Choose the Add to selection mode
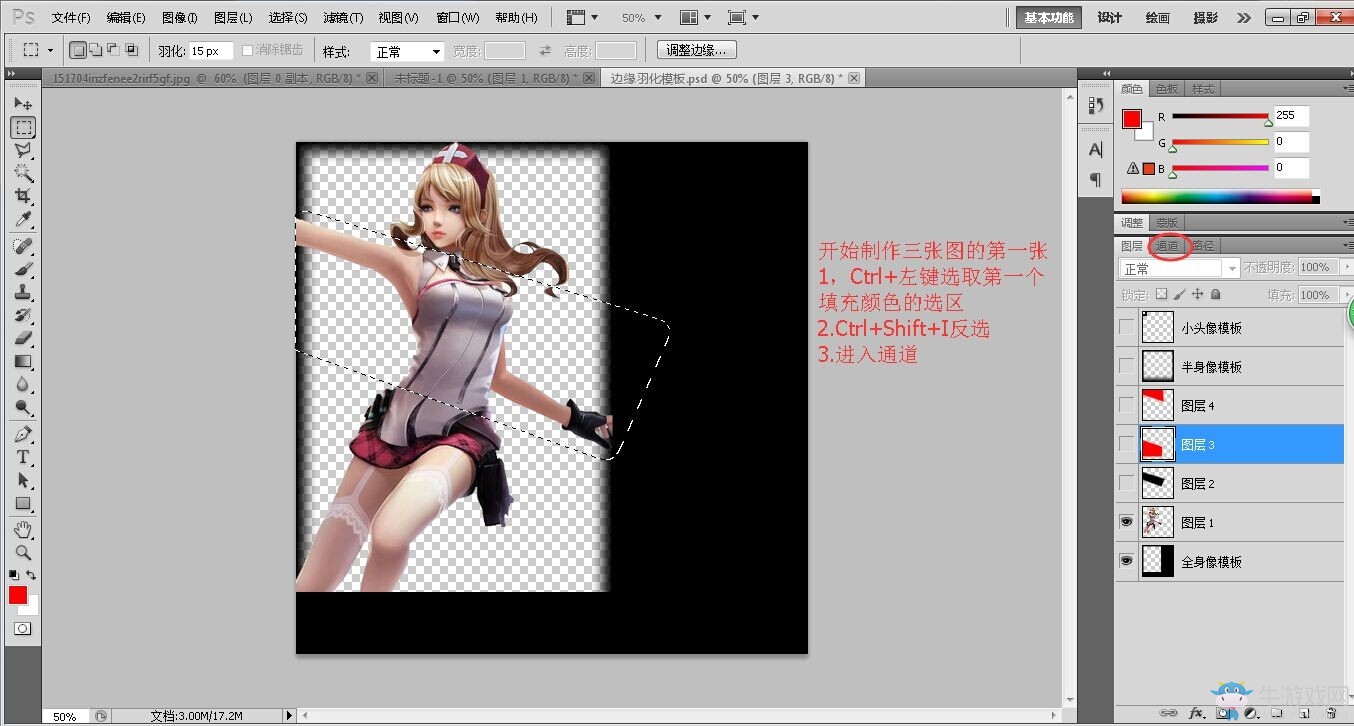1354x726 pixels. tap(95, 50)
